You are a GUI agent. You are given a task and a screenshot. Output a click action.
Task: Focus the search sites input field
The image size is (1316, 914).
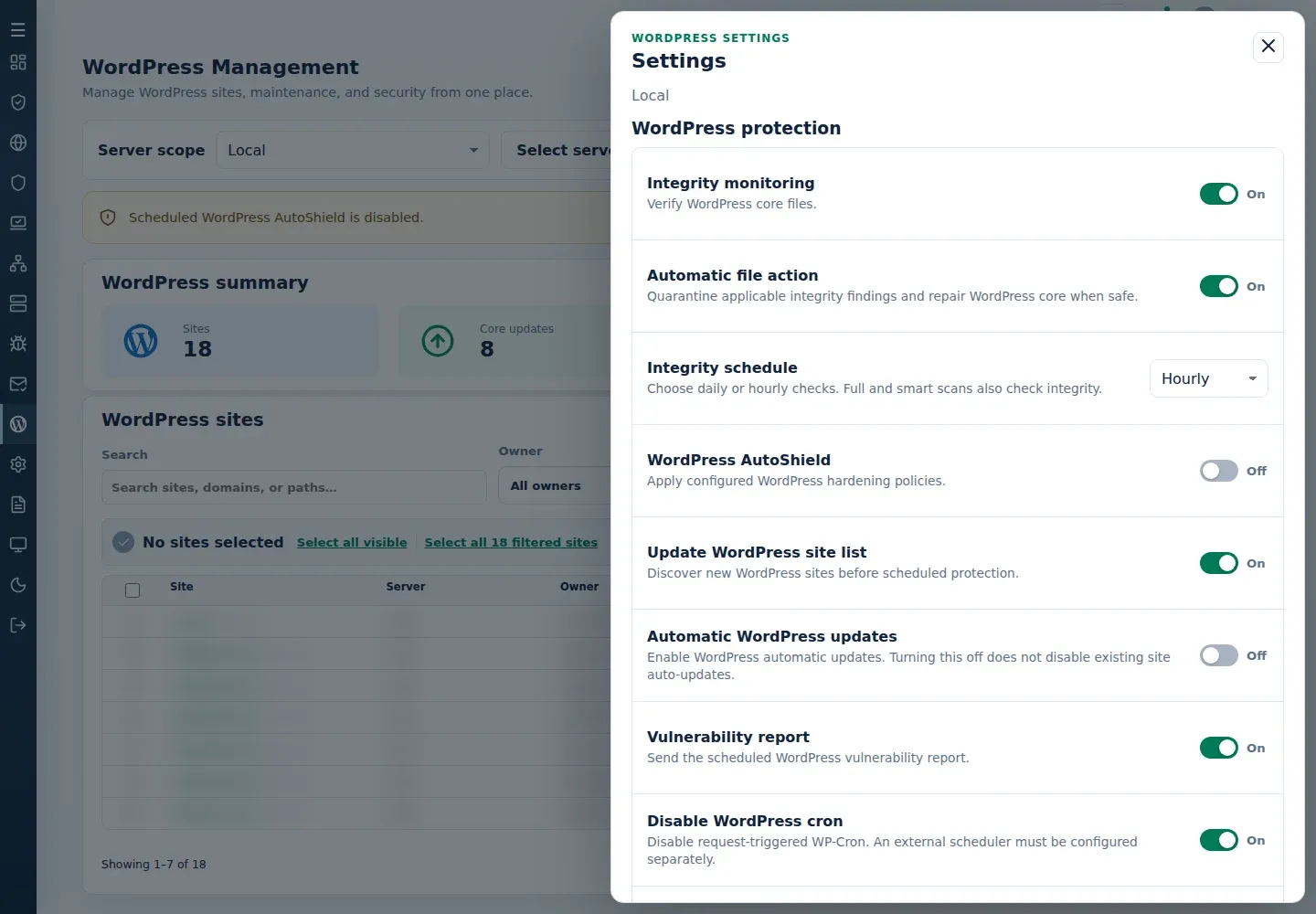293,487
